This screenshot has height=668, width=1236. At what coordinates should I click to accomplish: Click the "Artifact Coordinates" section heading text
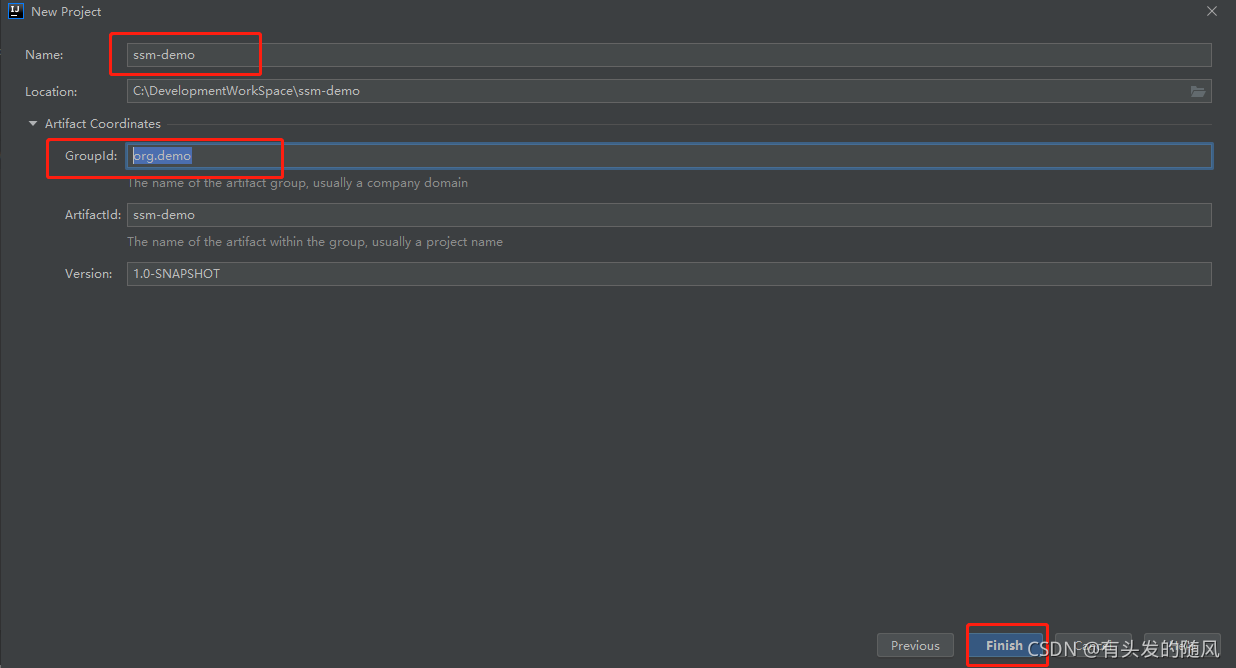point(103,124)
